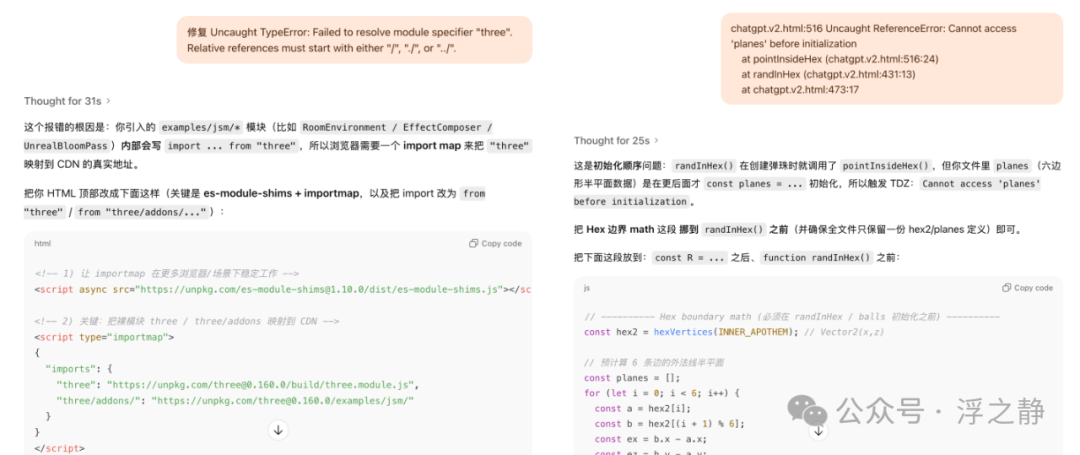The width and height of the screenshot is (1080, 455).
Task: Select the user message with the ReferenceError trace
Action: 892,59
